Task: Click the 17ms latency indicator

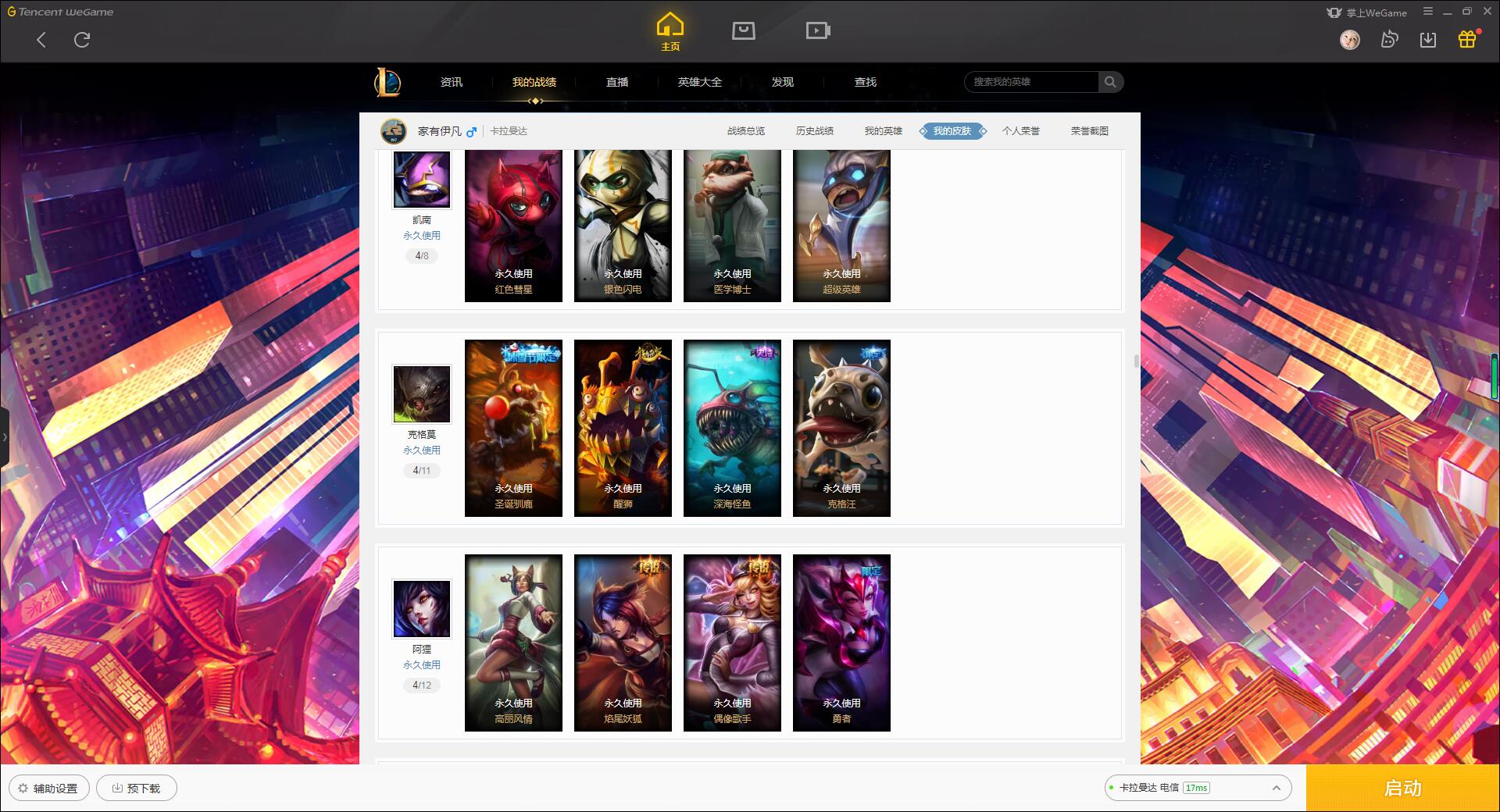Action: coord(1196,788)
